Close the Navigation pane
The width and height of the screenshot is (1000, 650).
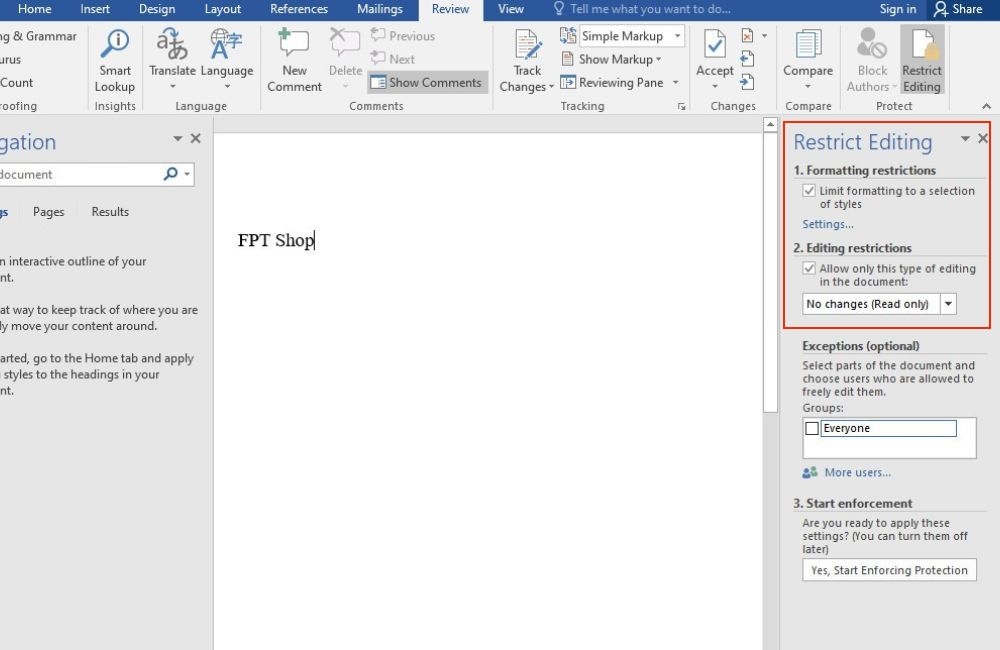[x=196, y=138]
